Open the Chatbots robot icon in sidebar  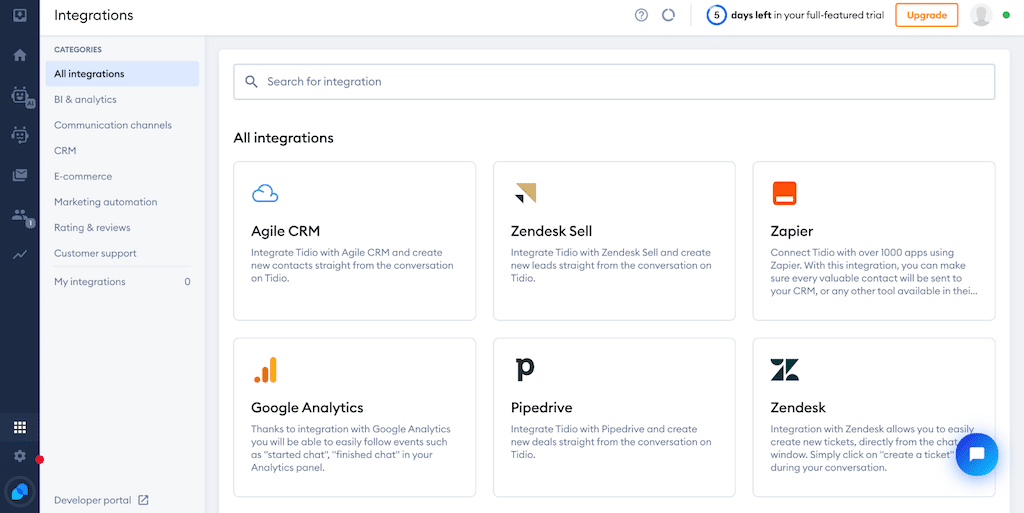tap(20, 135)
